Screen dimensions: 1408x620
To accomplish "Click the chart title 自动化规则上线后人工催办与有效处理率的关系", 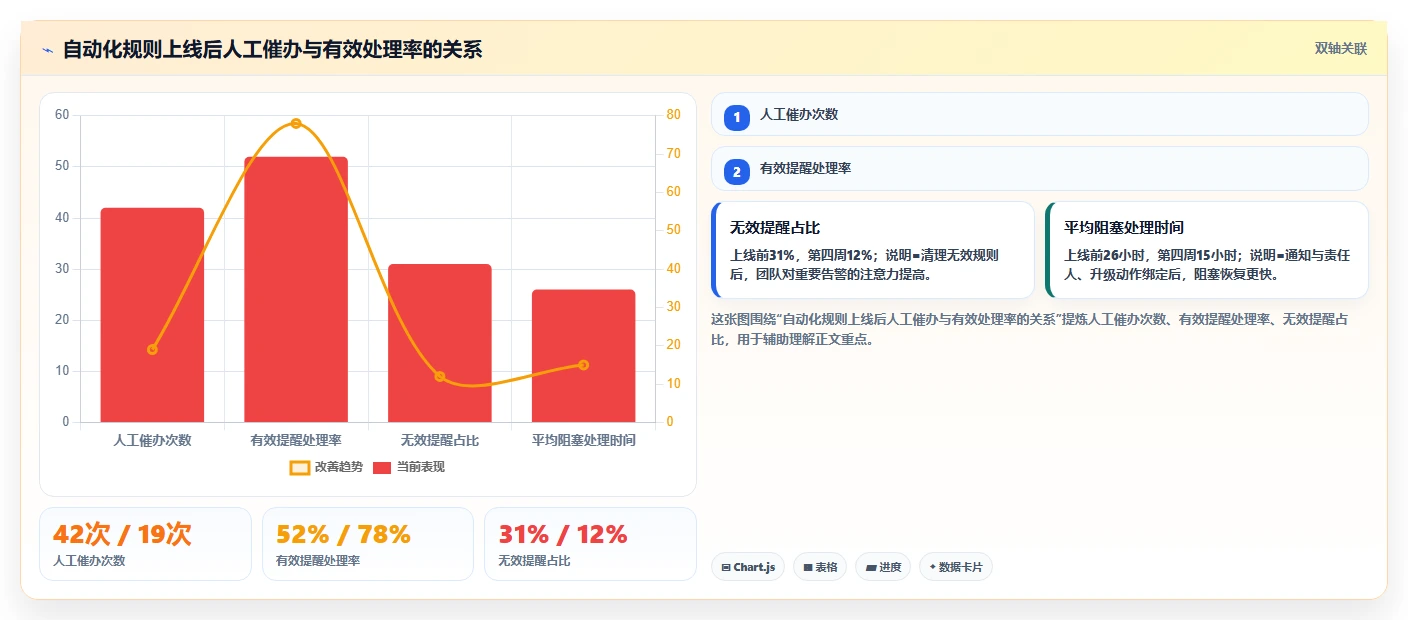I will point(272,50).
